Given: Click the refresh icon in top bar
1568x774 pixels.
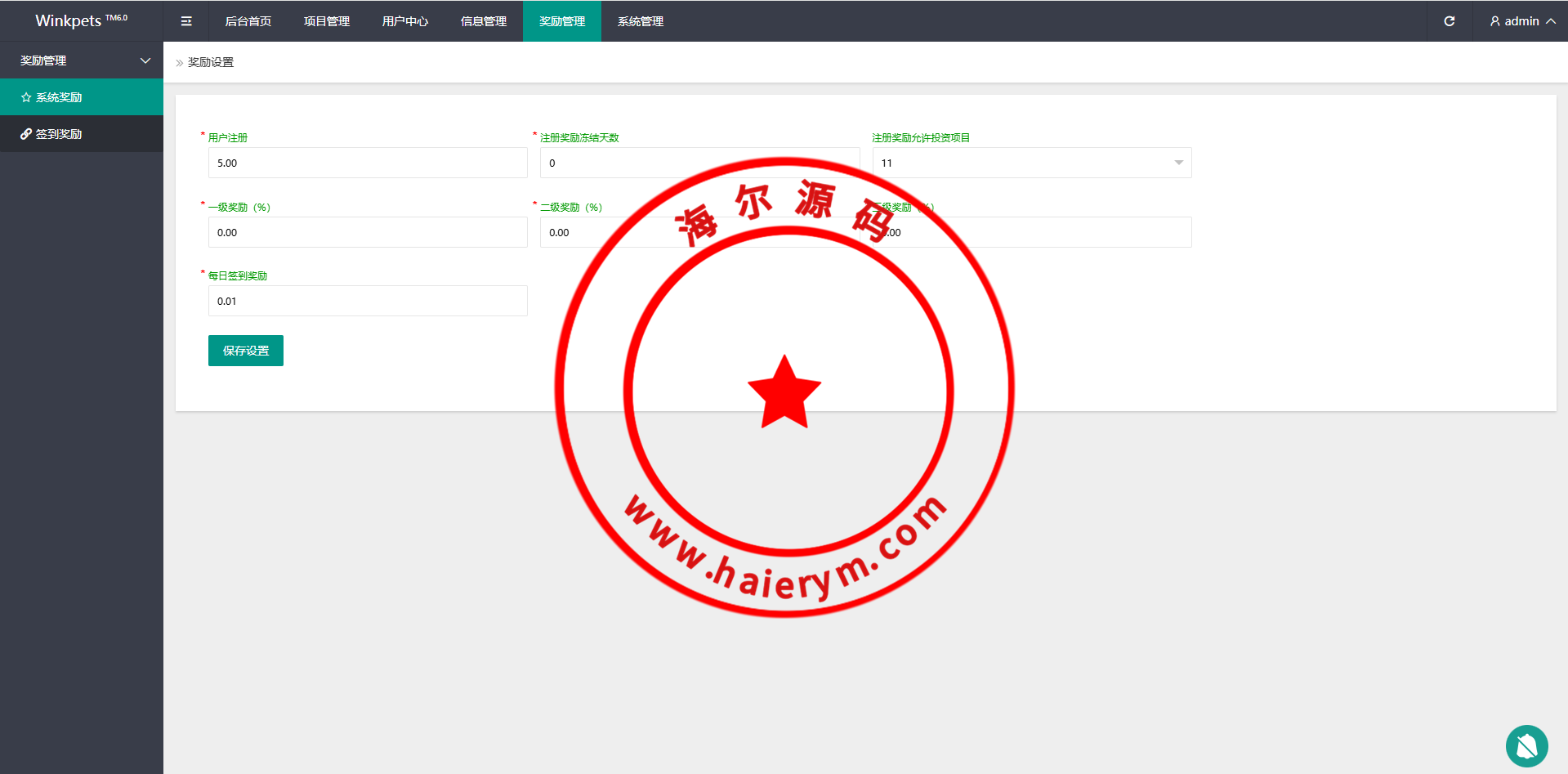Looking at the screenshot, I should (x=1449, y=21).
